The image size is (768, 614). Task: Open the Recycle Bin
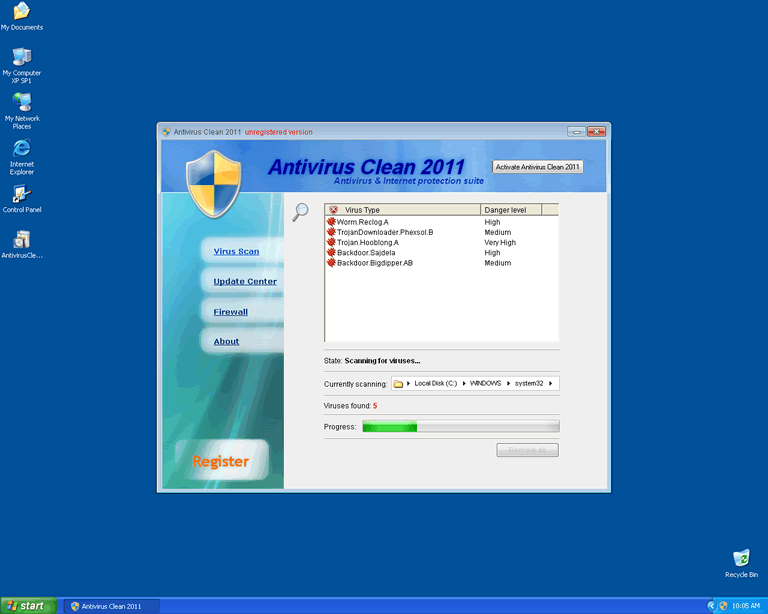(x=741, y=558)
